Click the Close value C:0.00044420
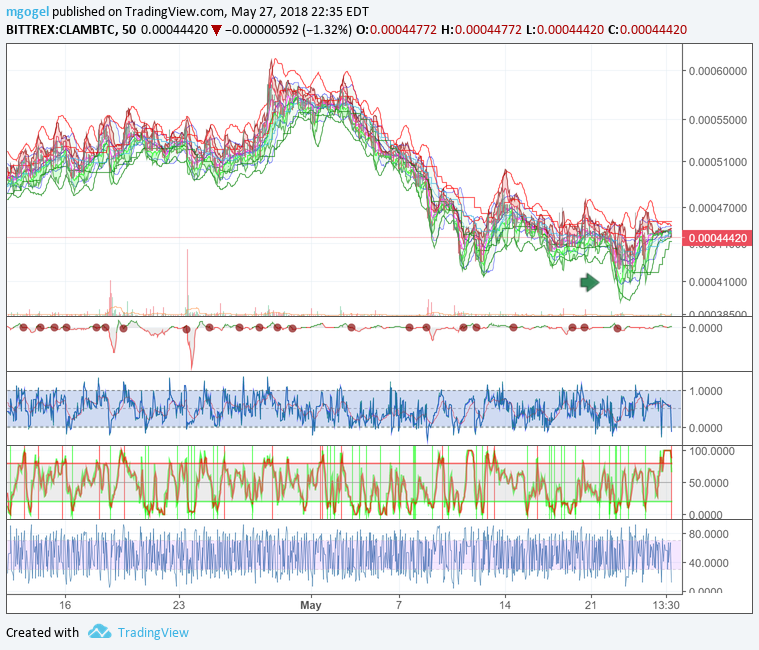The width and height of the screenshot is (759, 650). tap(647, 30)
